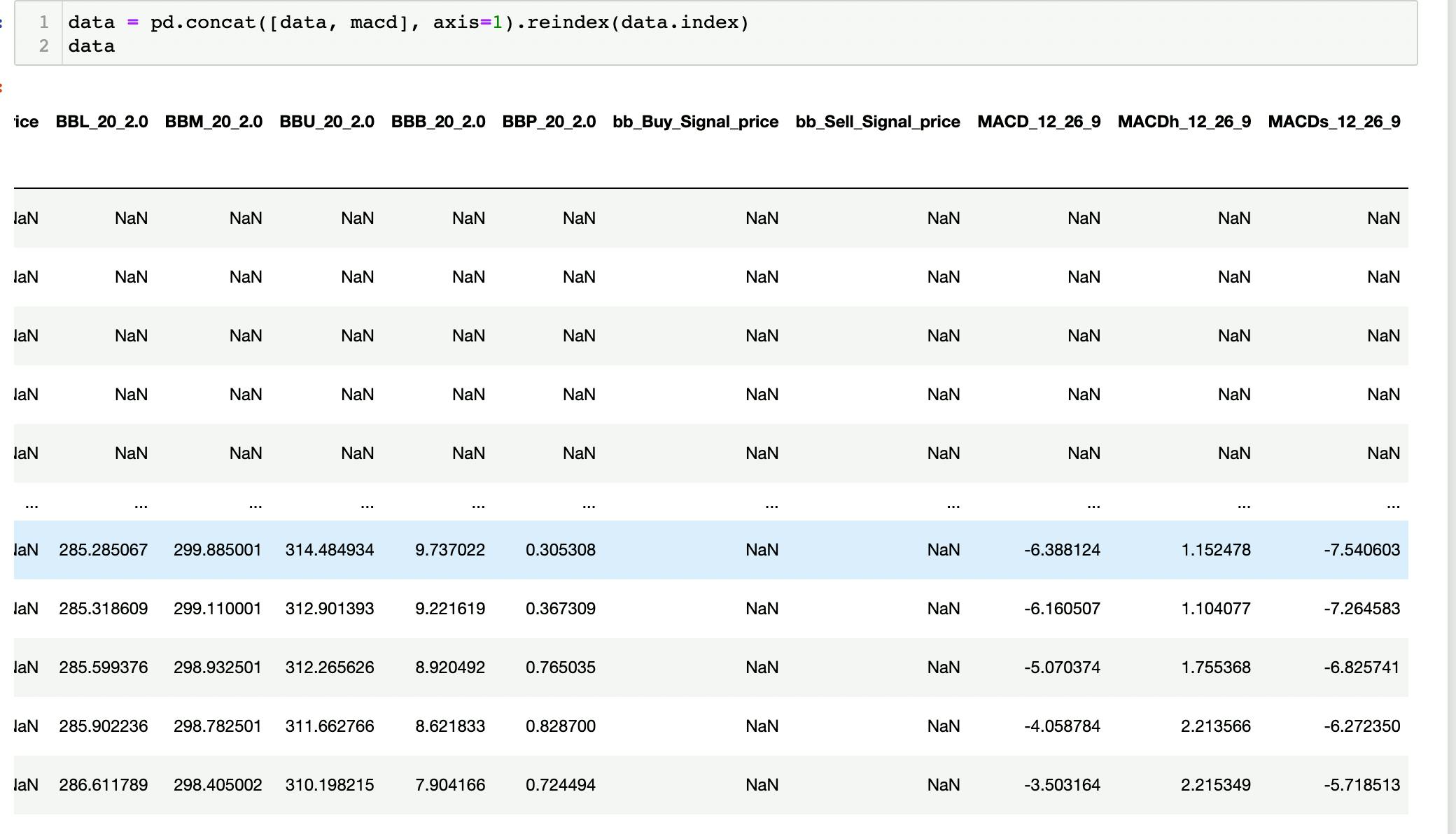1456x834 pixels.
Task: Click the value 0.367309
Action: 561,609
